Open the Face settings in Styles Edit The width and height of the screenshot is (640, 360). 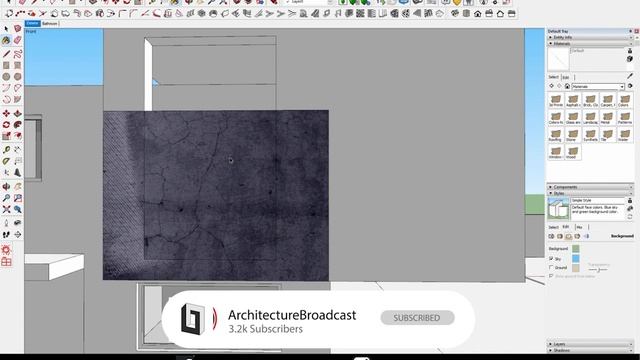560,236
